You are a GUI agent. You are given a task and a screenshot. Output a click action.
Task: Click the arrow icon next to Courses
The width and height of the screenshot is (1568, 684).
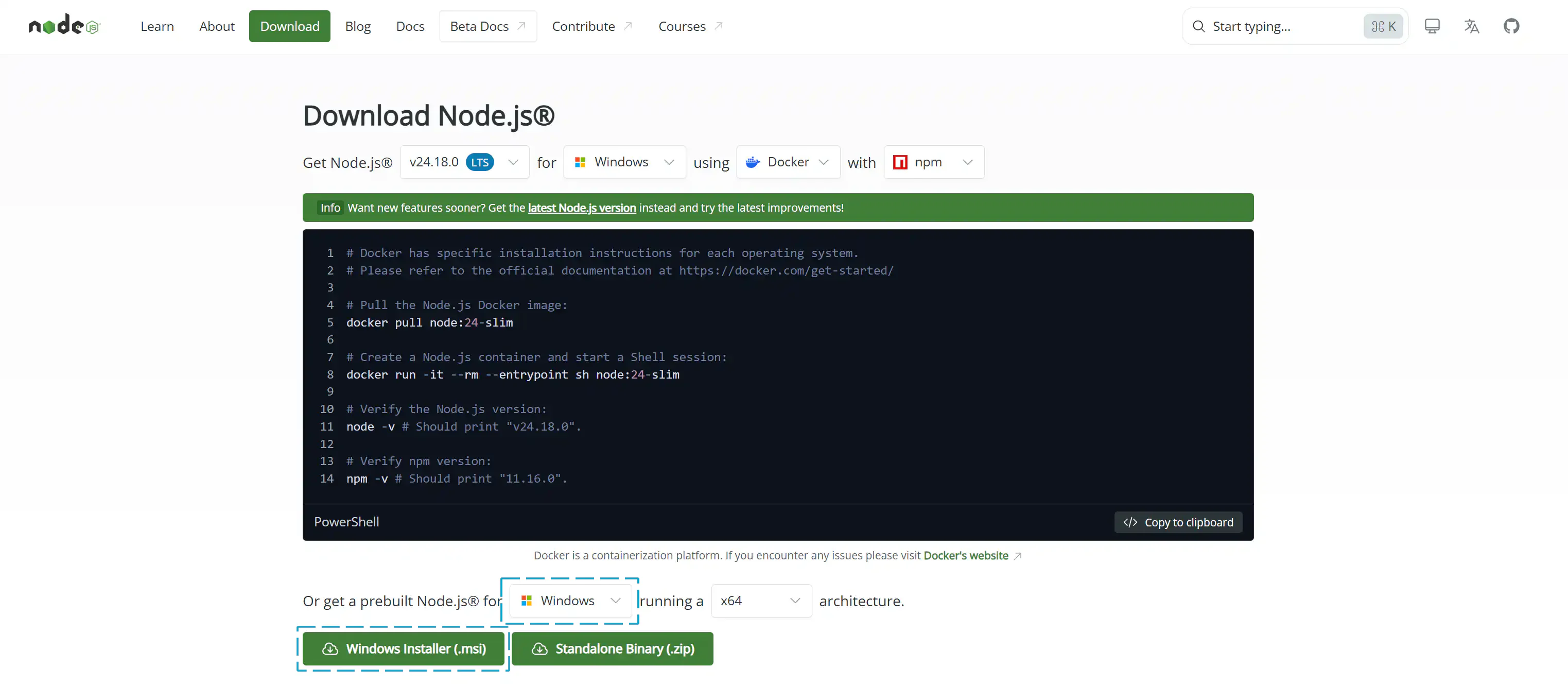coord(718,26)
